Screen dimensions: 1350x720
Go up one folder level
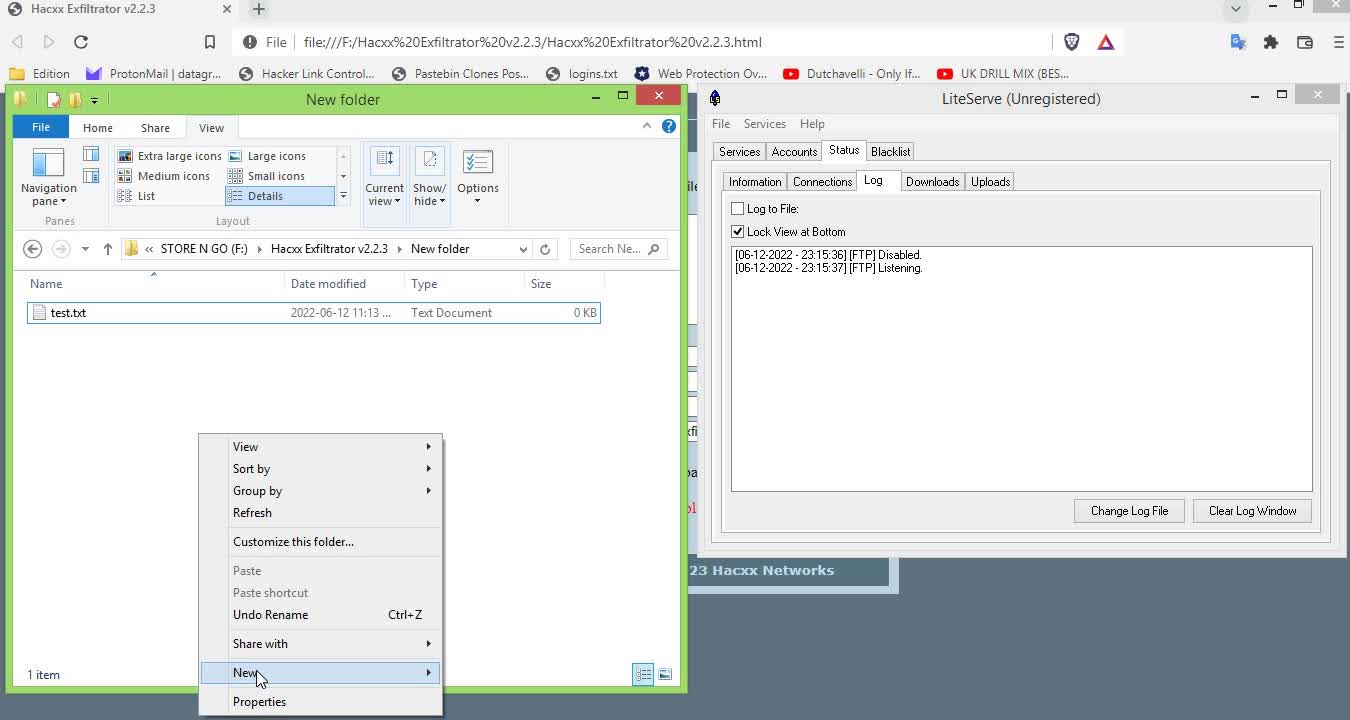(x=108, y=249)
